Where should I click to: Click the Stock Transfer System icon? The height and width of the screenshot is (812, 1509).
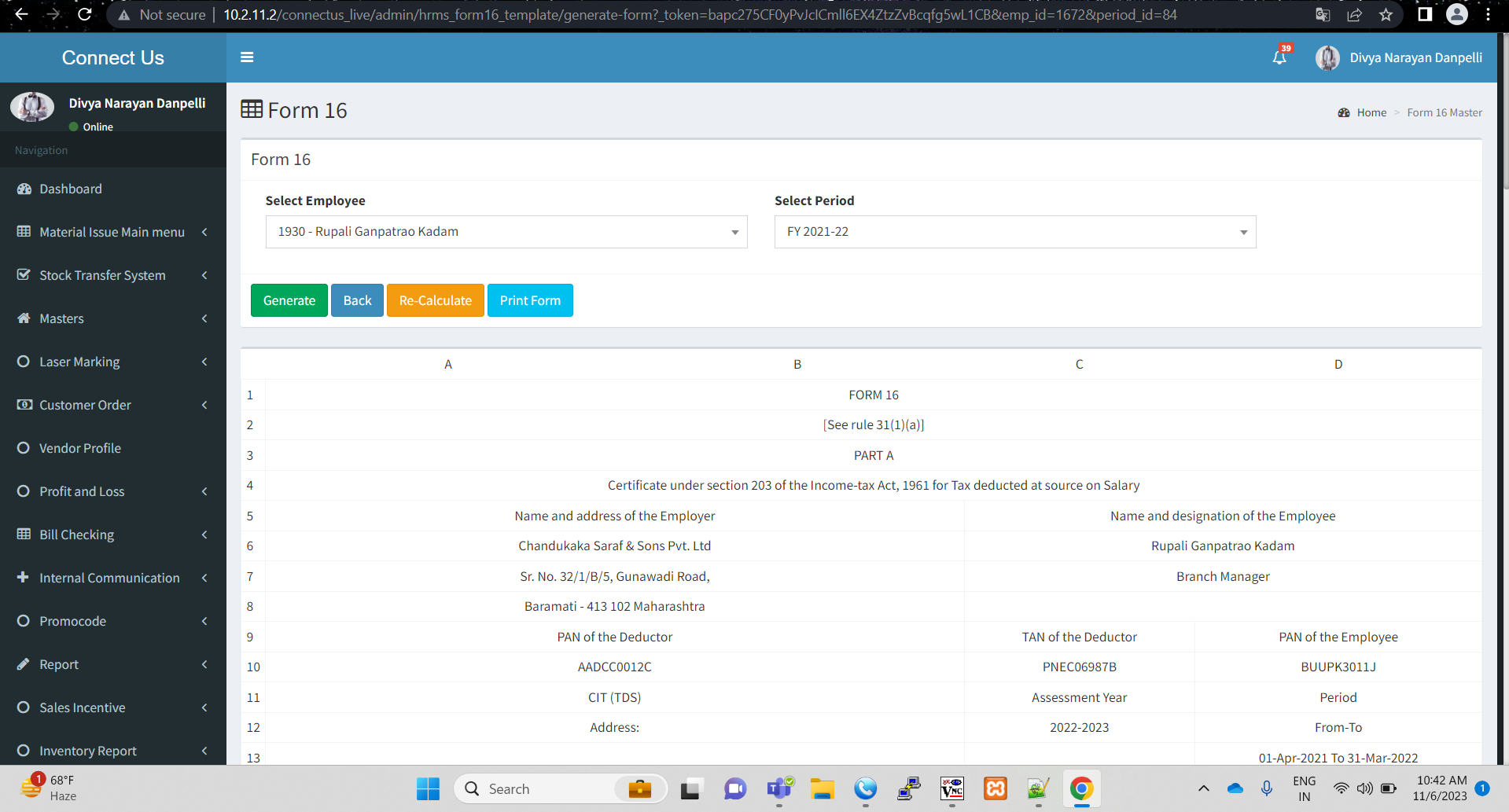[24, 275]
